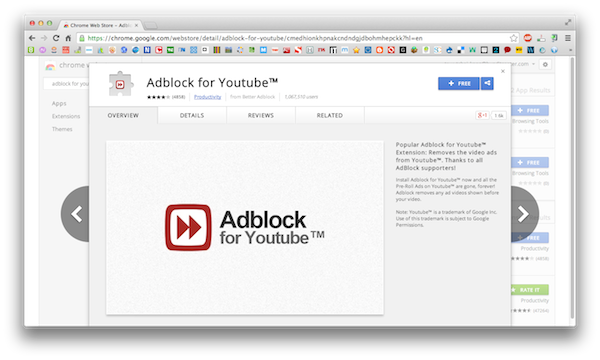Click the "1,067,510 users" count text

(301, 97)
